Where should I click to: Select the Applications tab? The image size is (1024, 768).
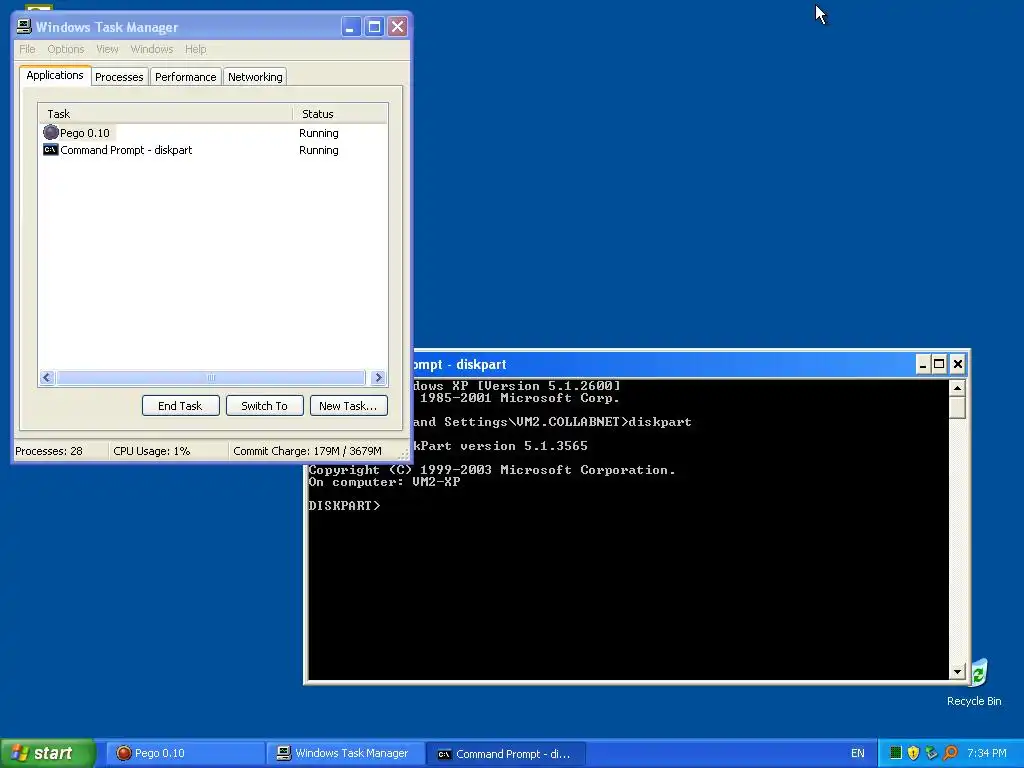coord(55,75)
